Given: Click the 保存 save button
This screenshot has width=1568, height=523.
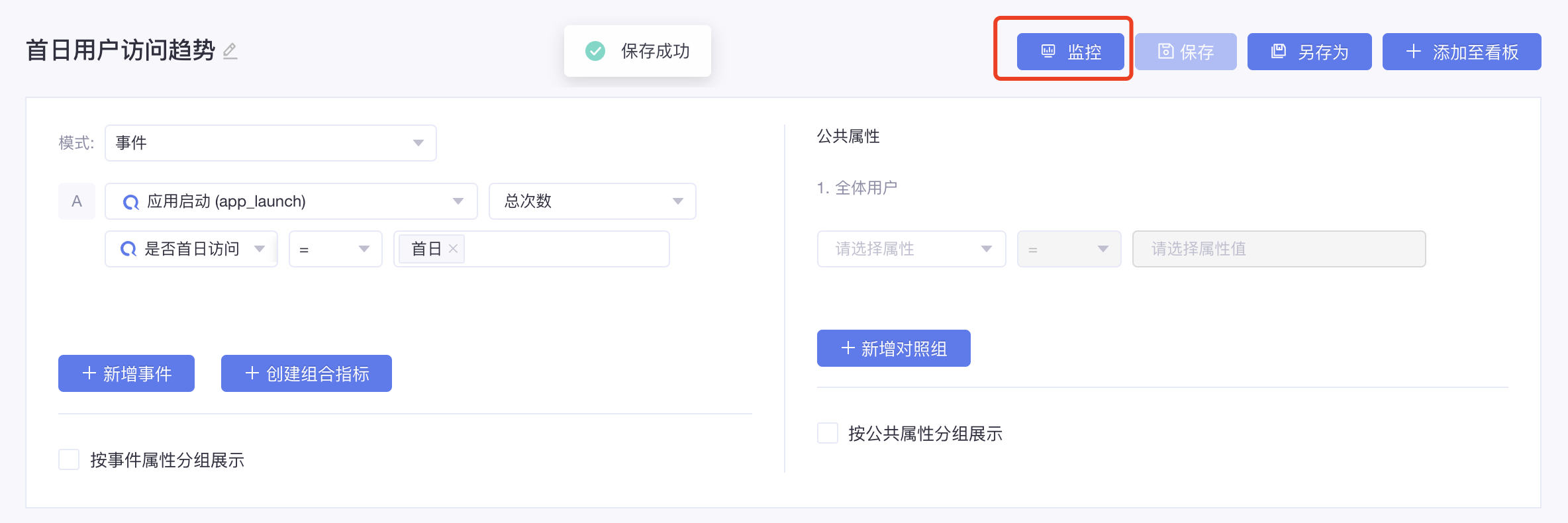Looking at the screenshot, I should click(1186, 52).
